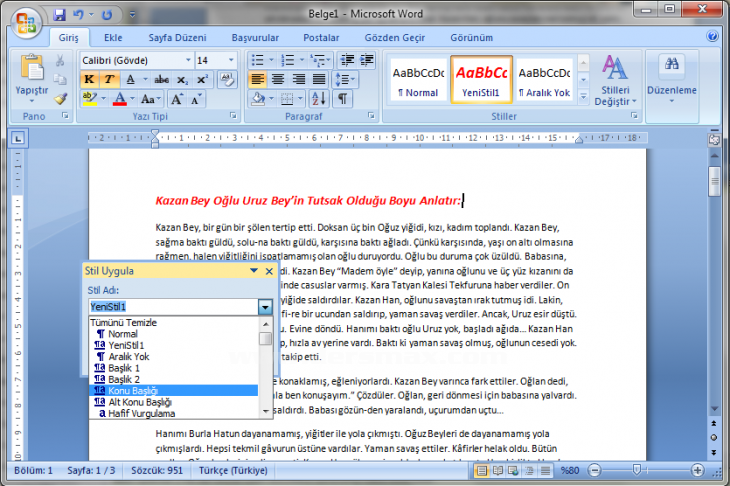Open line spacing options
730x486 pixels.
345,80
